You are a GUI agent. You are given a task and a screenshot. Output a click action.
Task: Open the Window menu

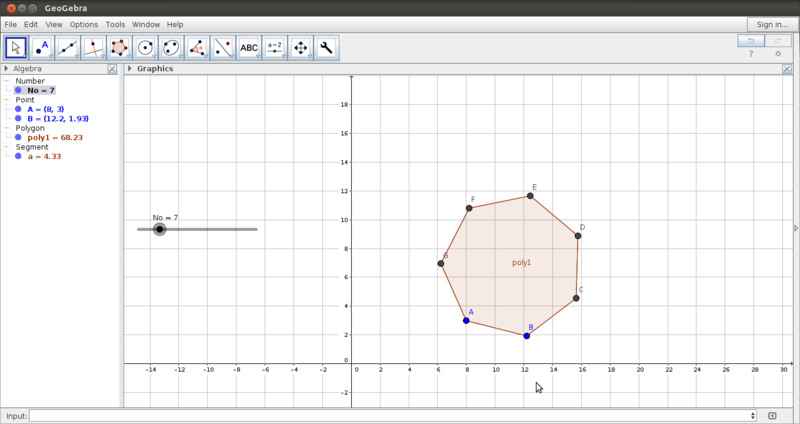point(146,24)
